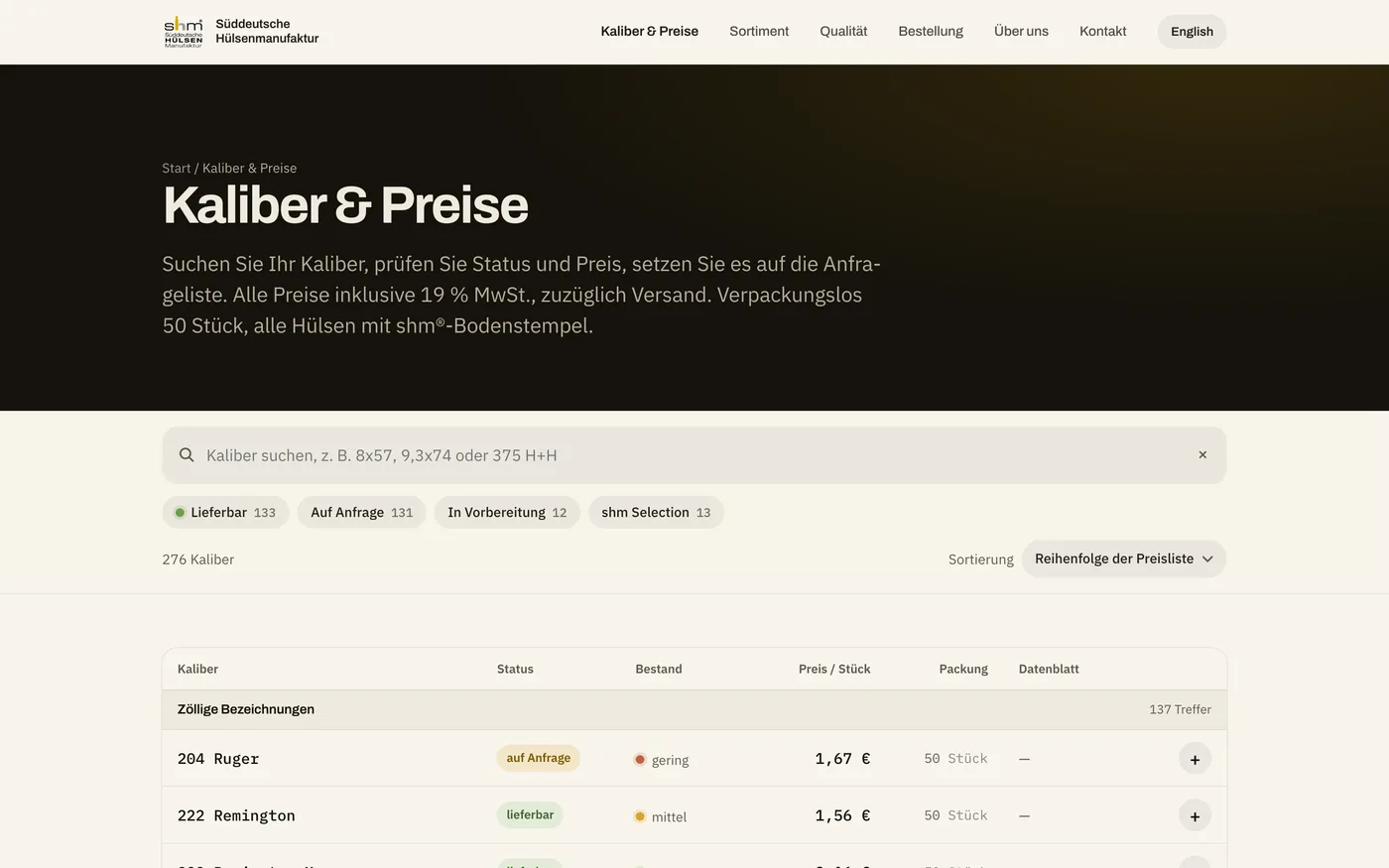
Task: Click the 222 Remington caliber name
Action: coord(236,815)
